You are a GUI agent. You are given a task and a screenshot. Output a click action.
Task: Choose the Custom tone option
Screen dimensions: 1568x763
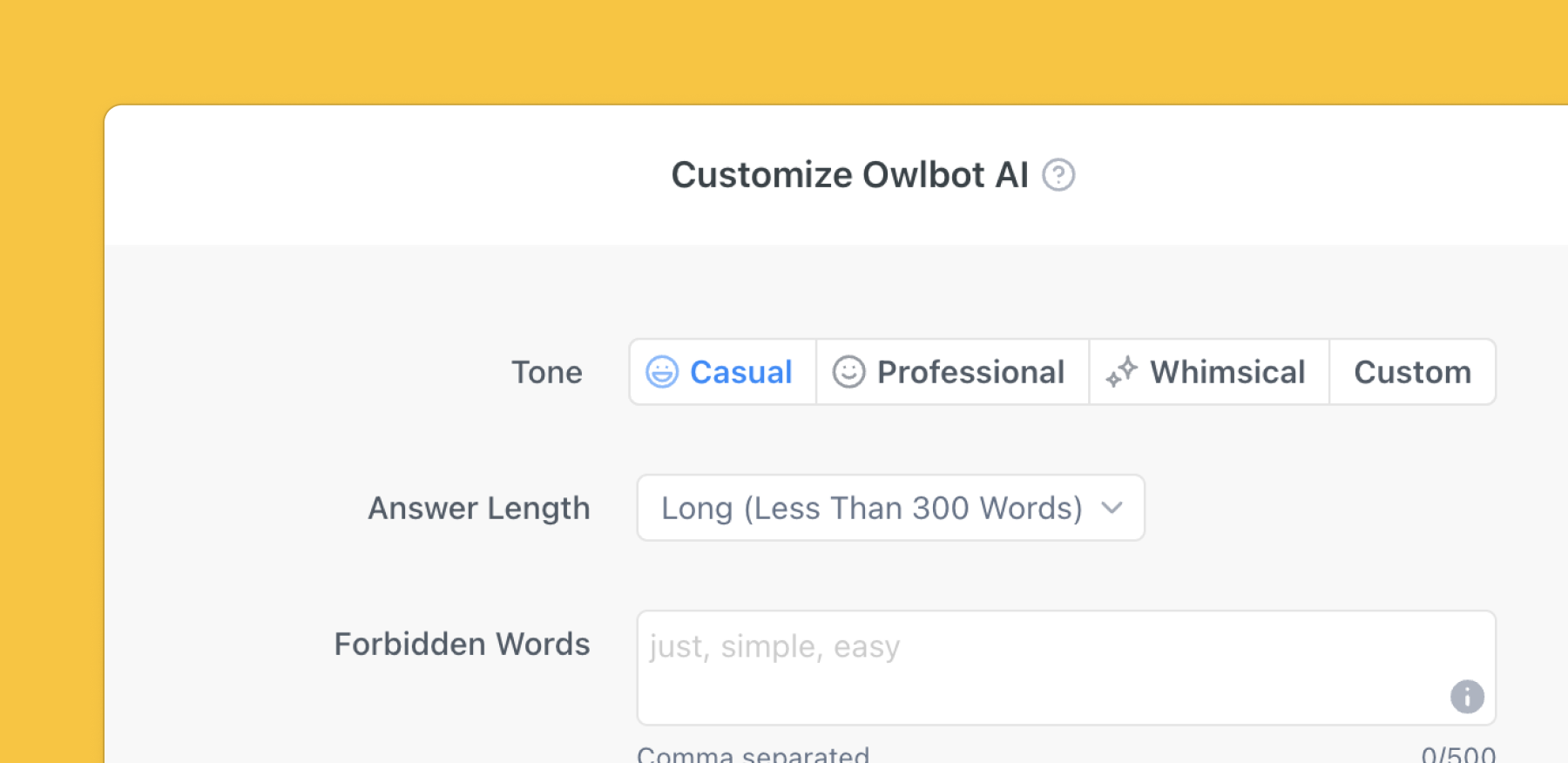[1412, 372]
